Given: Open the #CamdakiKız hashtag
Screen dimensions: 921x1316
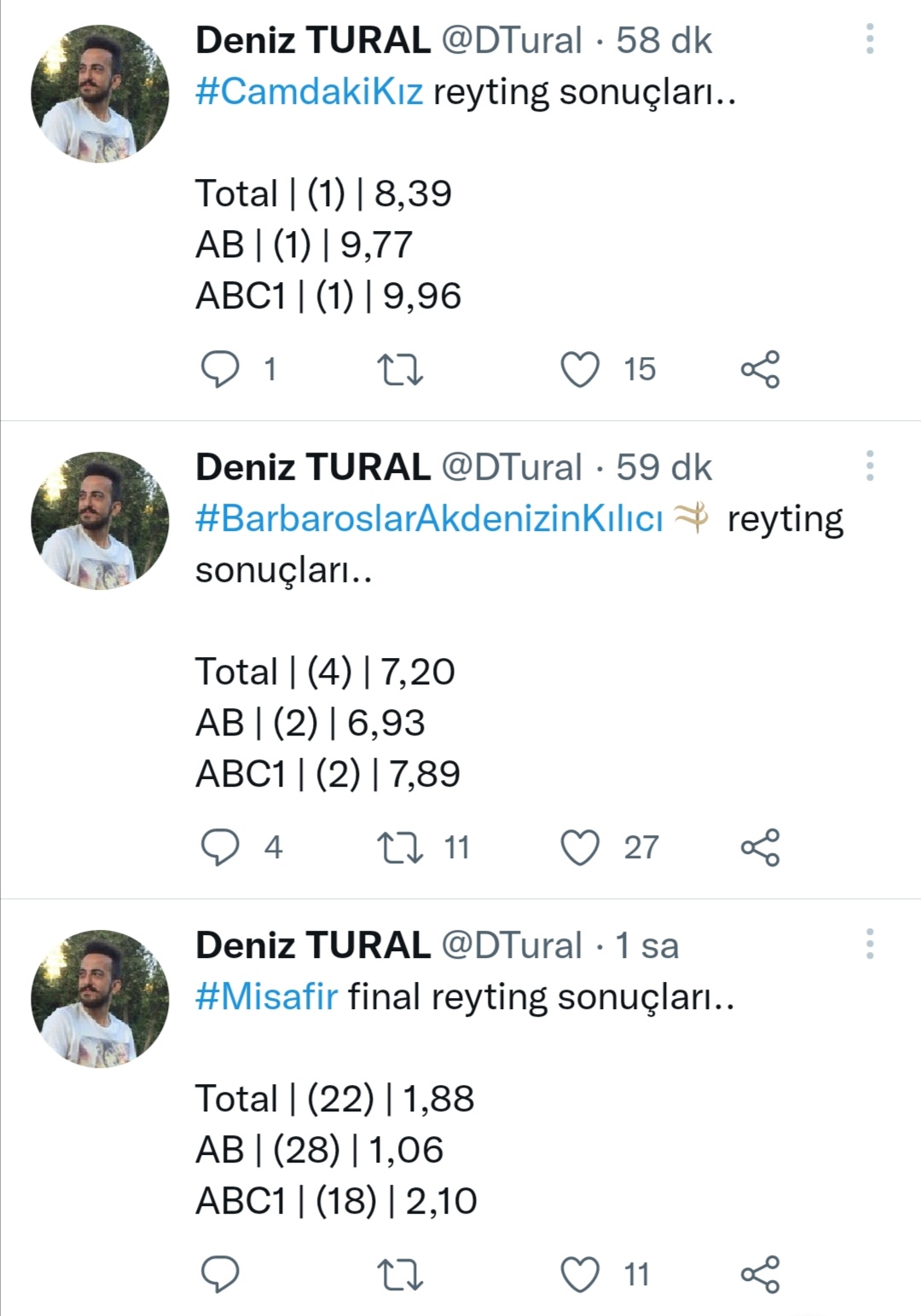Looking at the screenshot, I should pyautogui.click(x=309, y=92).
